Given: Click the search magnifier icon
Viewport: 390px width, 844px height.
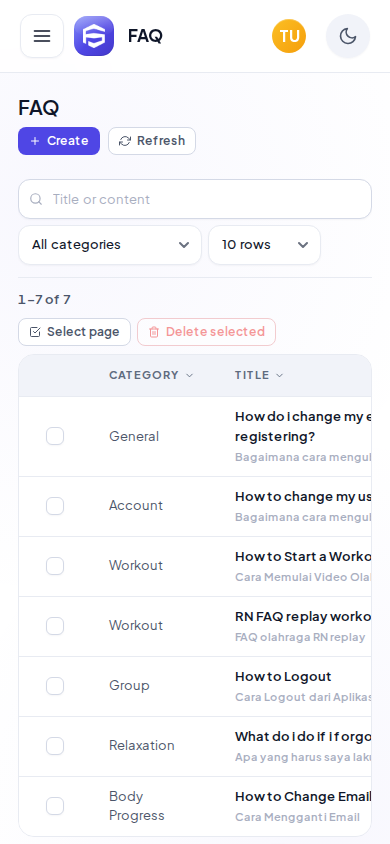Looking at the screenshot, I should 36,199.
